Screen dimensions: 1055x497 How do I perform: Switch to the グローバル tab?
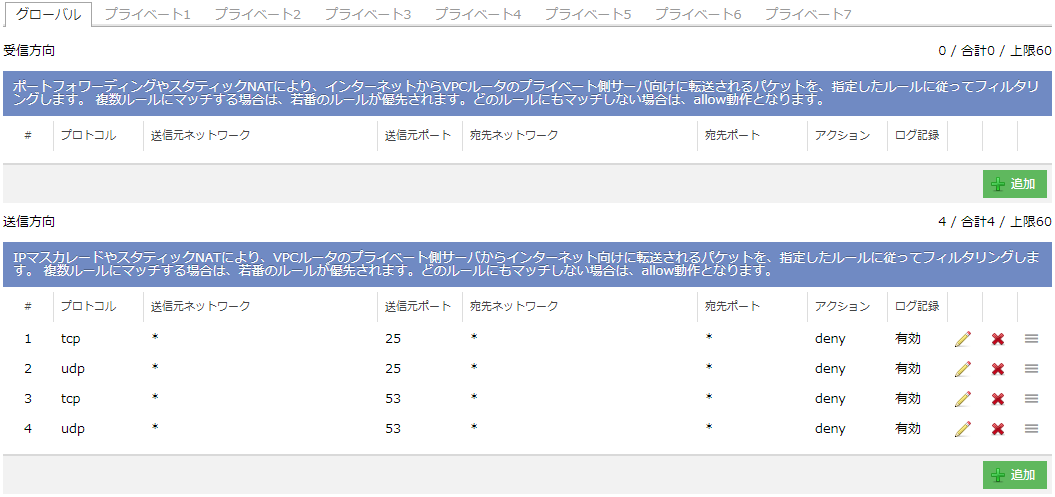pos(48,14)
